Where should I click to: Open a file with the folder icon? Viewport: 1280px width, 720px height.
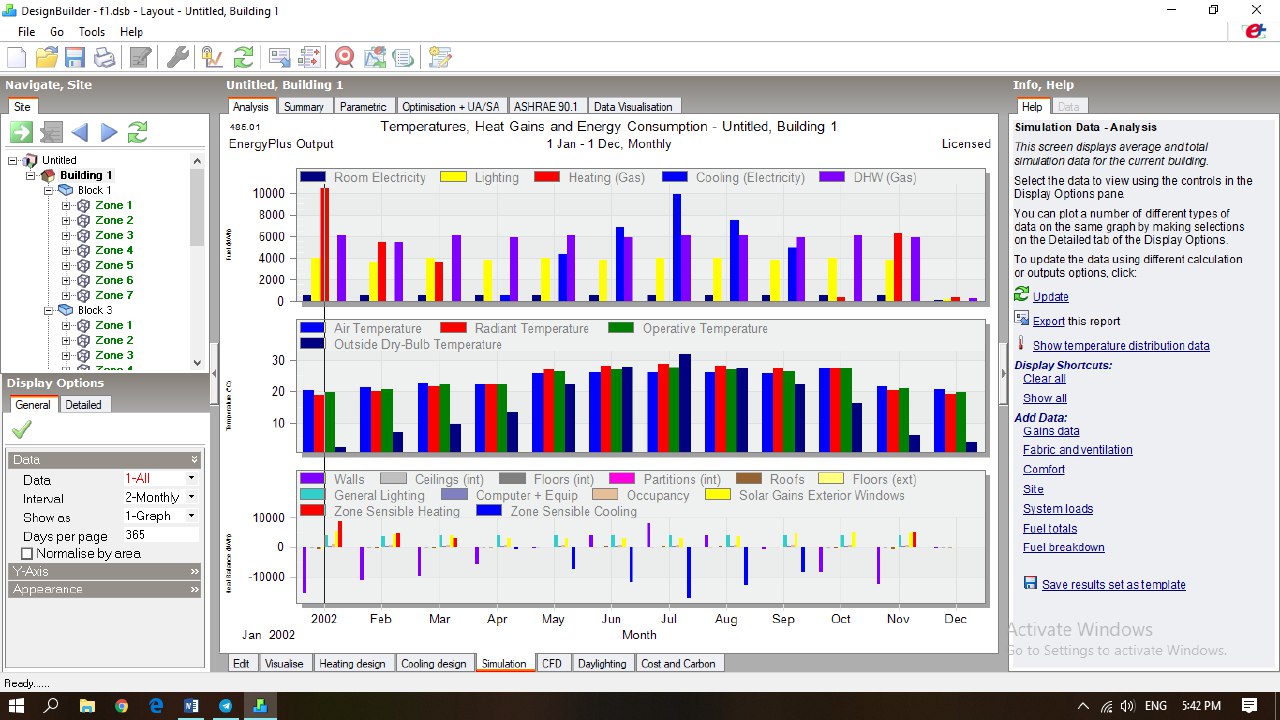[47, 57]
